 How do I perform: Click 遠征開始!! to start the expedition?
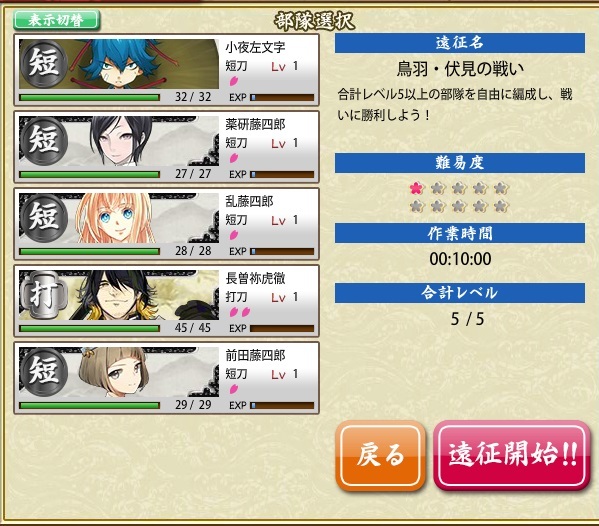pos(512,455)
